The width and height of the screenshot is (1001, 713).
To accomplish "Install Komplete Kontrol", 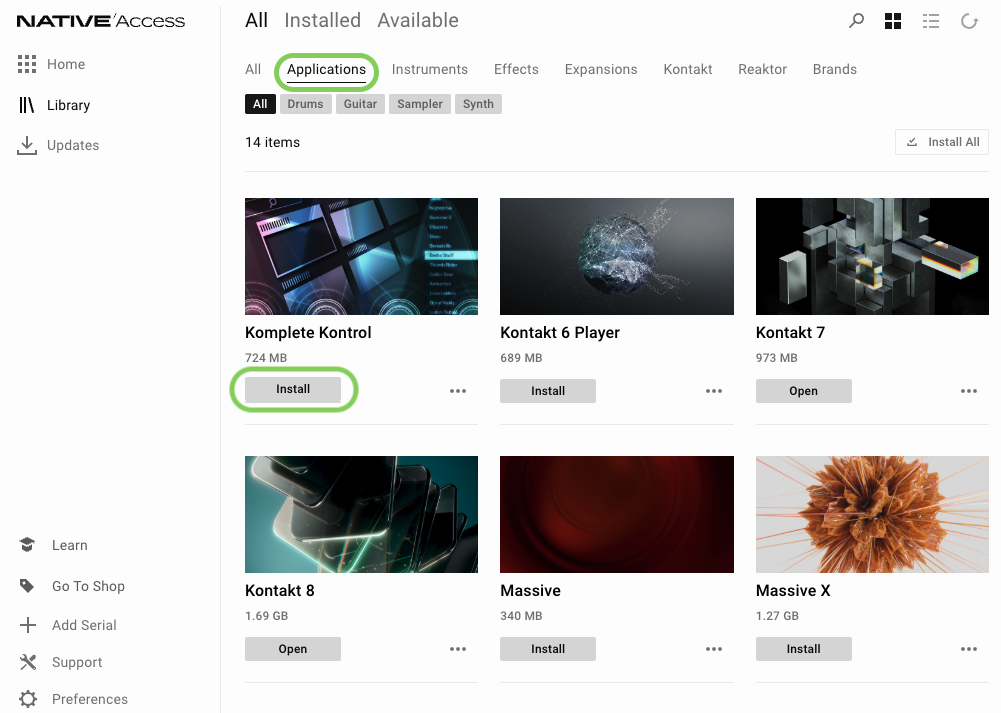I will pos(293,389).
